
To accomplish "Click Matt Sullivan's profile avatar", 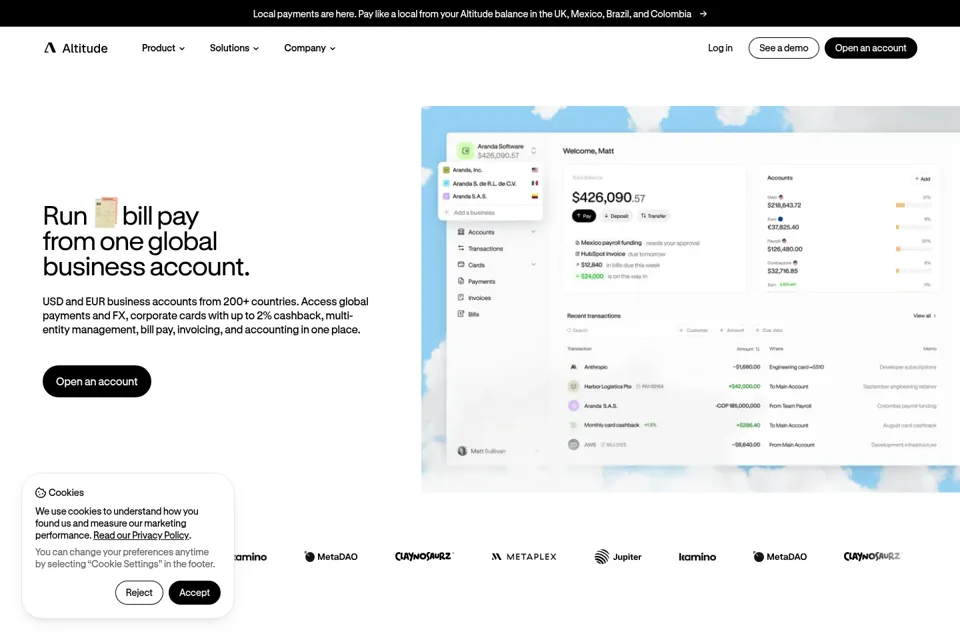I will tap(462, 451).
